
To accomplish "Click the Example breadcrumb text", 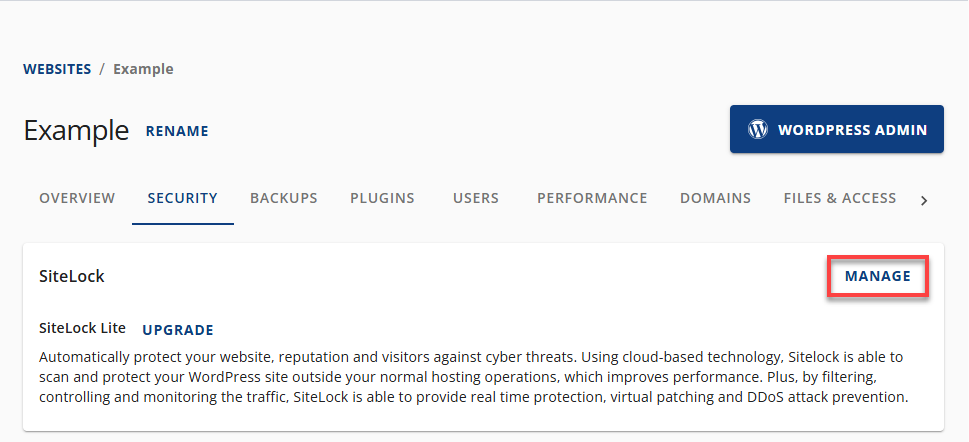I will point(143,69).
